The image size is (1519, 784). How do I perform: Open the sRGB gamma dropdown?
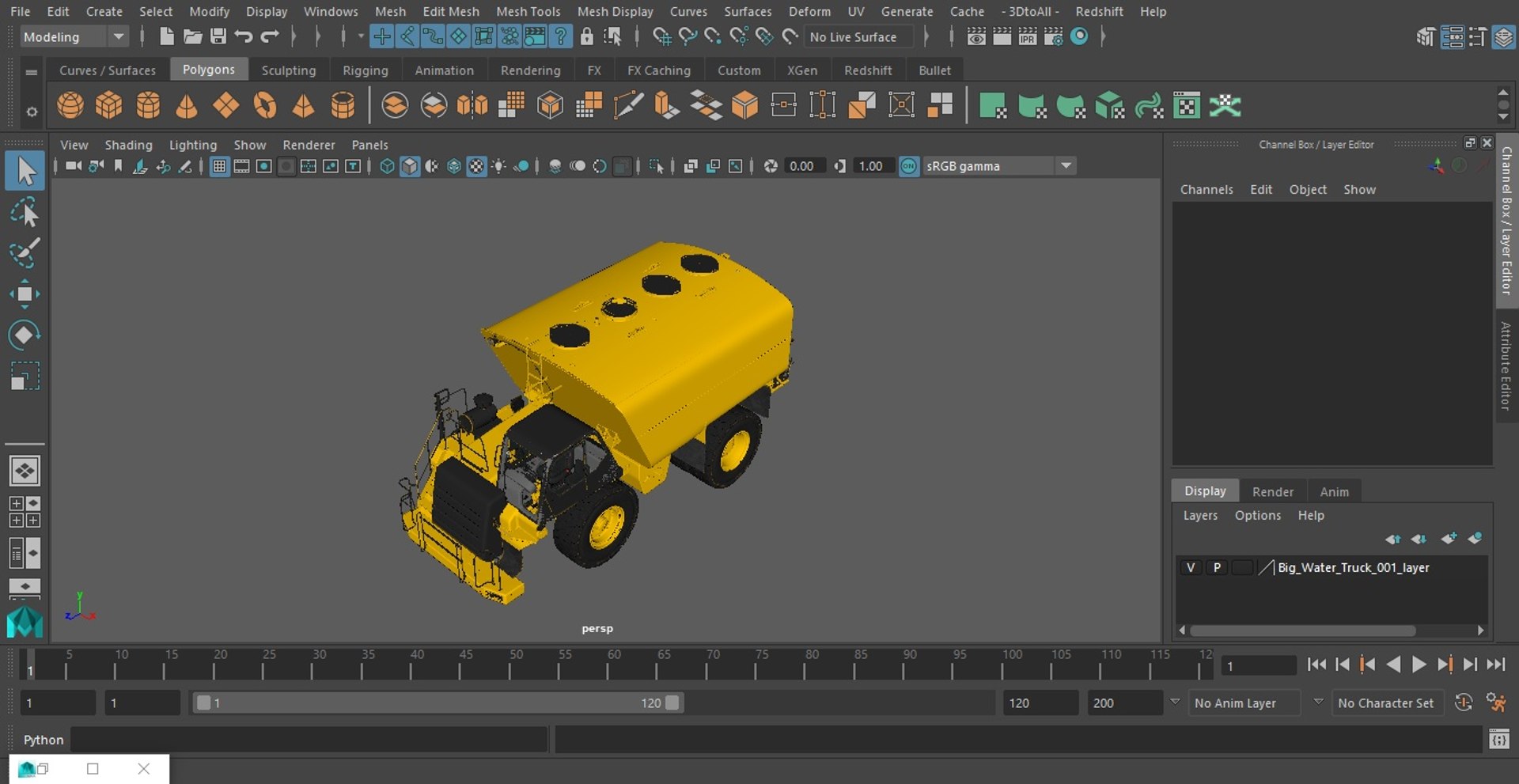coord(999,166)
